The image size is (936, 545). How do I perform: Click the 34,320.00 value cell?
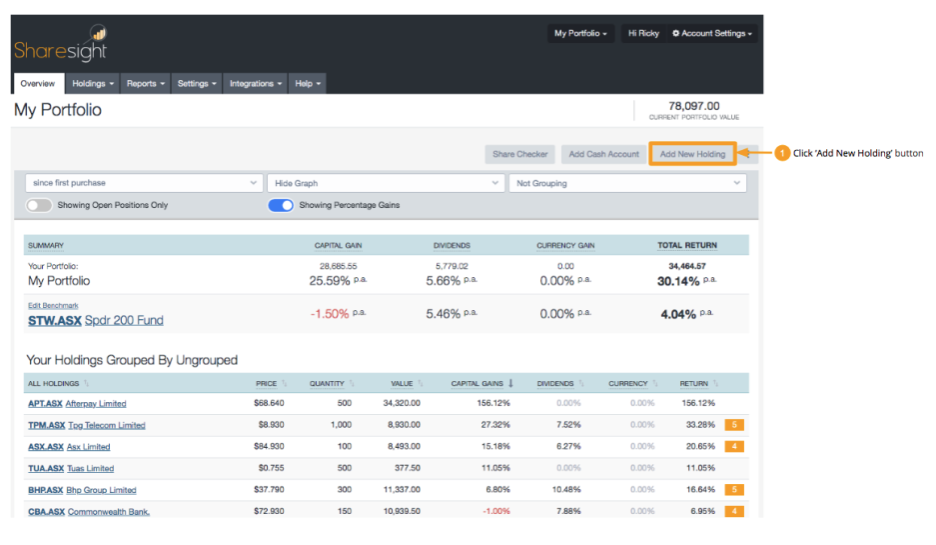tap(402, 404)
